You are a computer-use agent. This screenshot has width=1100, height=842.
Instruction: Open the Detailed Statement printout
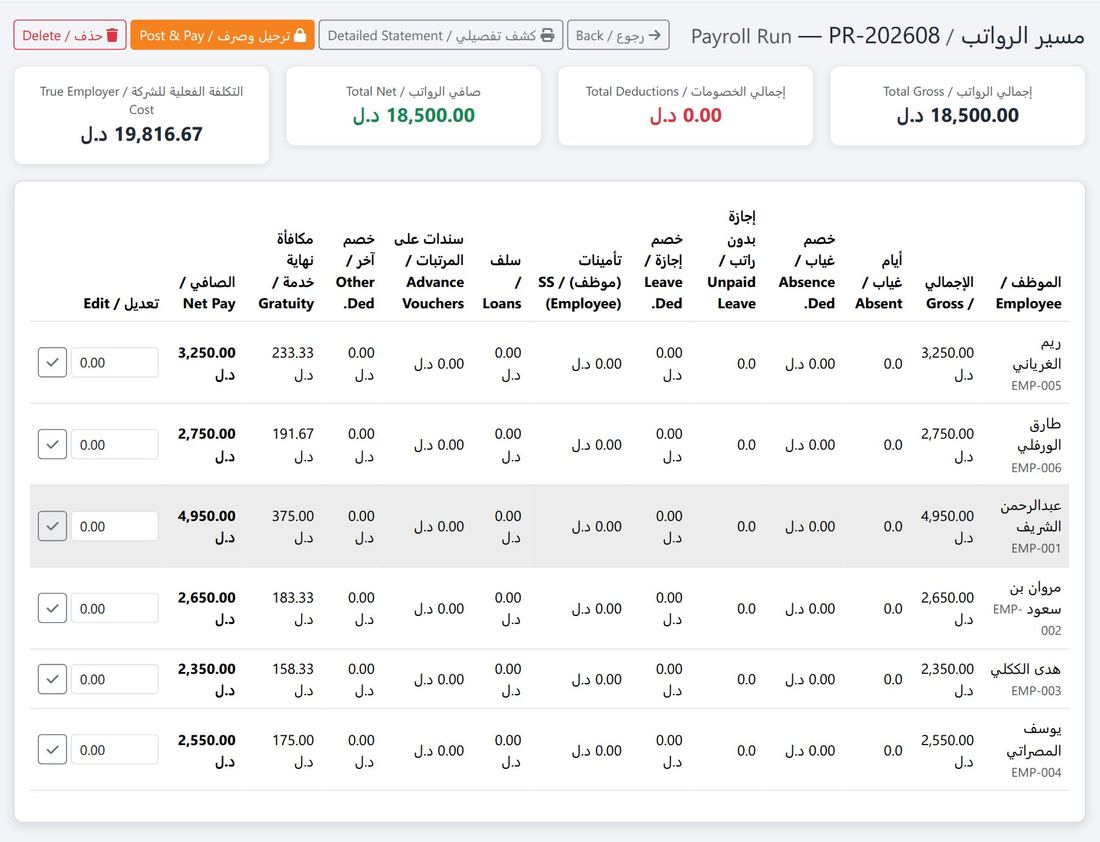(441, 35)
